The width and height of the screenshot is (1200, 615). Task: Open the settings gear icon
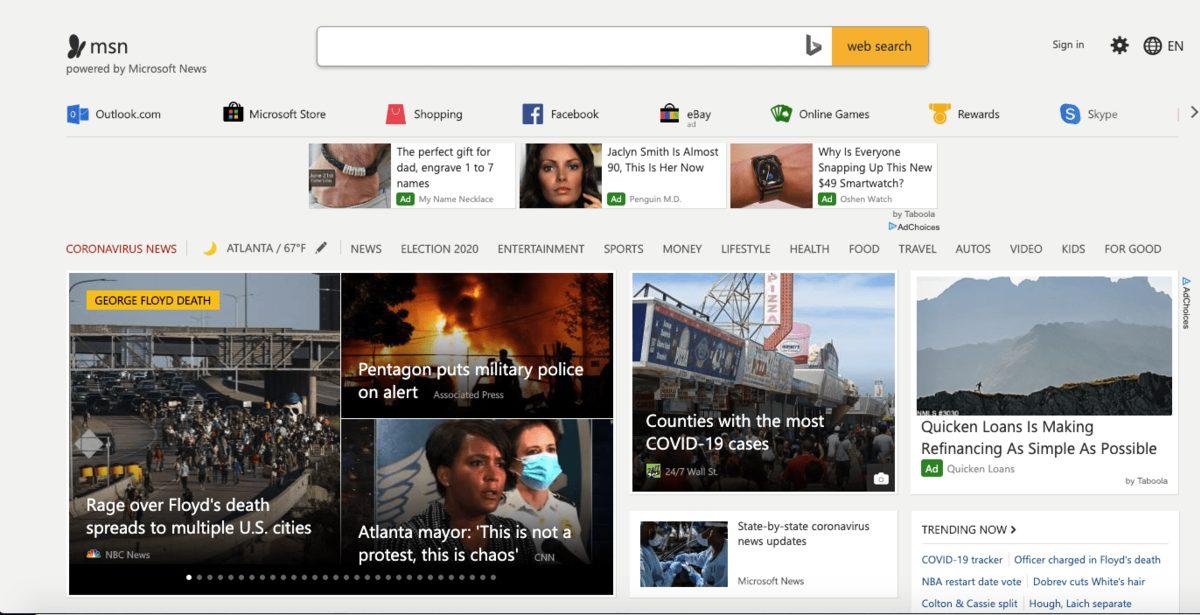click(x=1119, y=45)
